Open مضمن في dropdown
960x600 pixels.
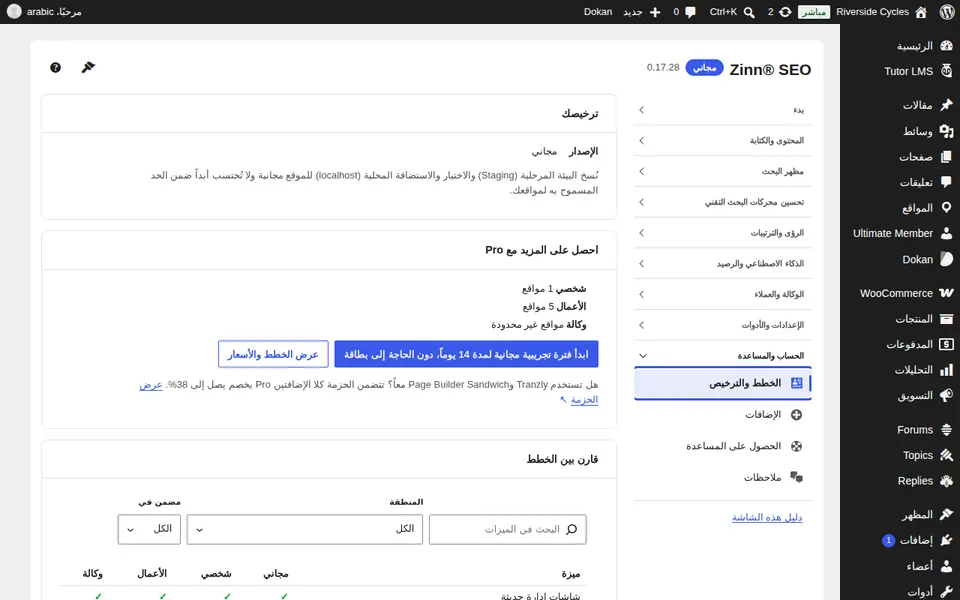click(x=149, y=529)
